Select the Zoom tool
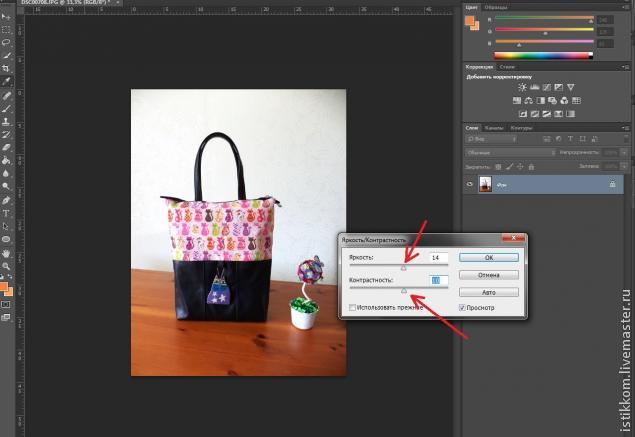Image resolution: width=635 pixels, height=437 pixels. [x=7, y=267]
